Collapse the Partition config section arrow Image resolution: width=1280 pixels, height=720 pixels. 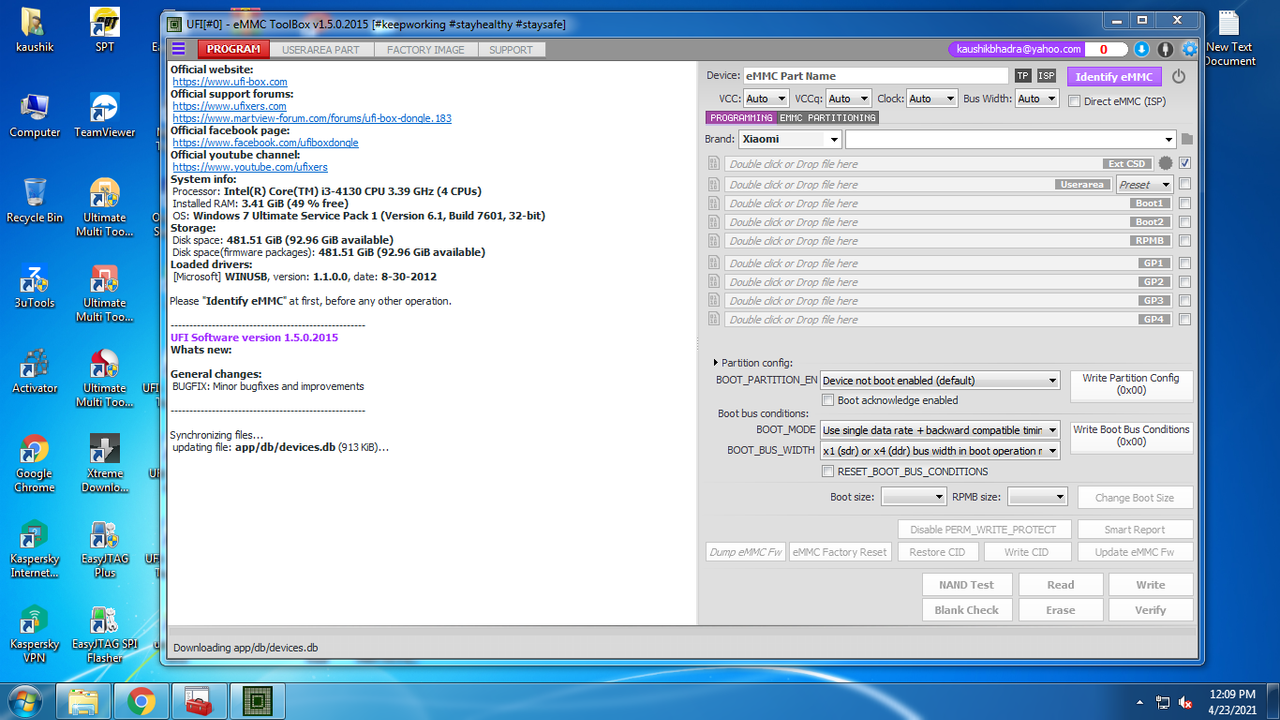pyautogui.click(x=716, y=362)
